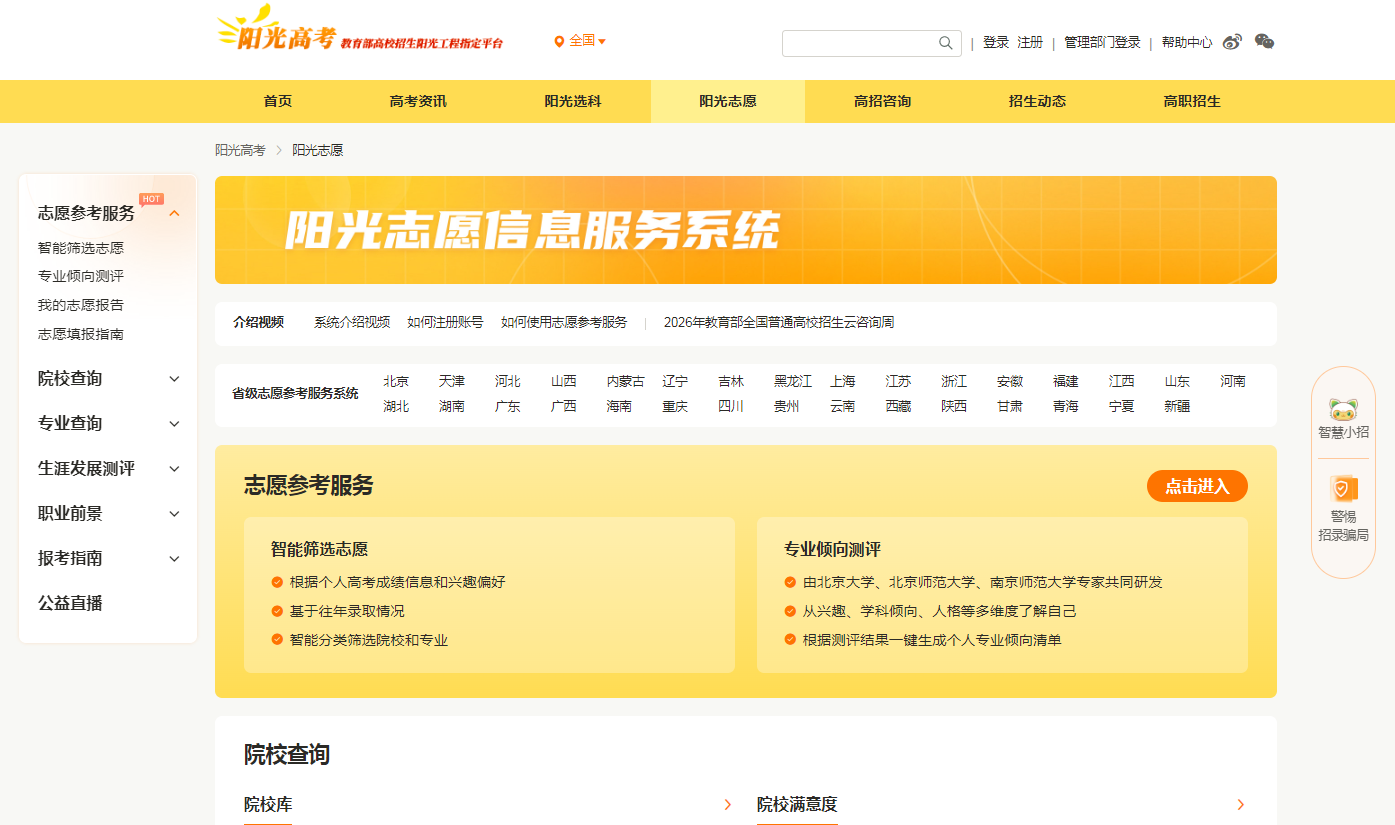Select the 阳光志愿 nav tab
Image resolution: width=1395 pixels, height=825 pixels.
point(727,101)
